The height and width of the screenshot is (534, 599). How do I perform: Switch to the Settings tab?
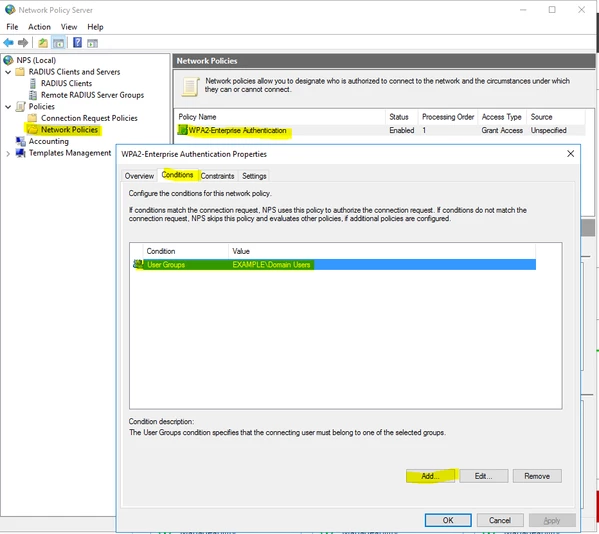(254, 176)
